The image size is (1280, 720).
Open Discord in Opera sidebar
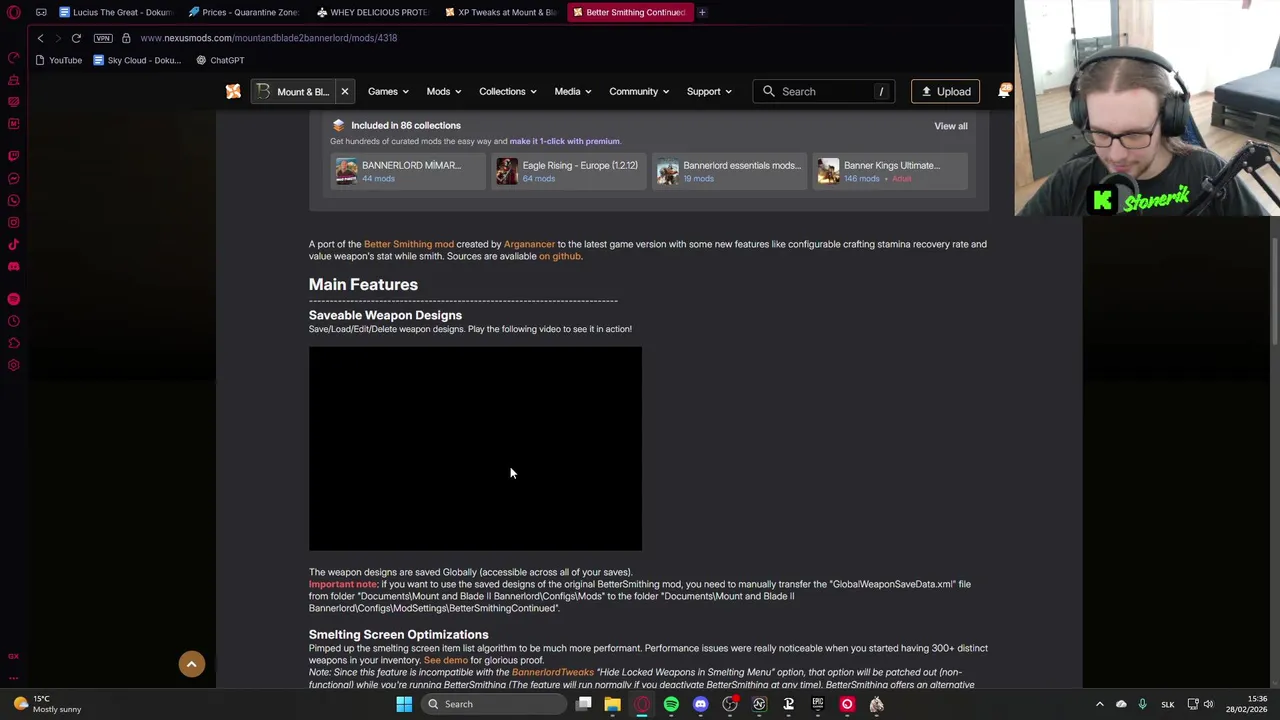coord(13,266)
